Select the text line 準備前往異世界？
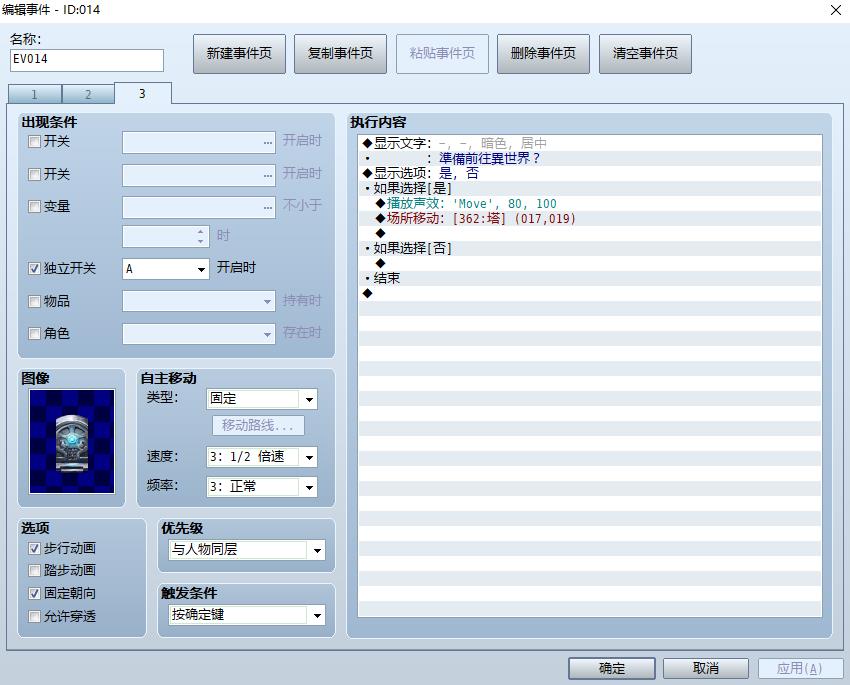850x685 pixels. coord(590,158)
